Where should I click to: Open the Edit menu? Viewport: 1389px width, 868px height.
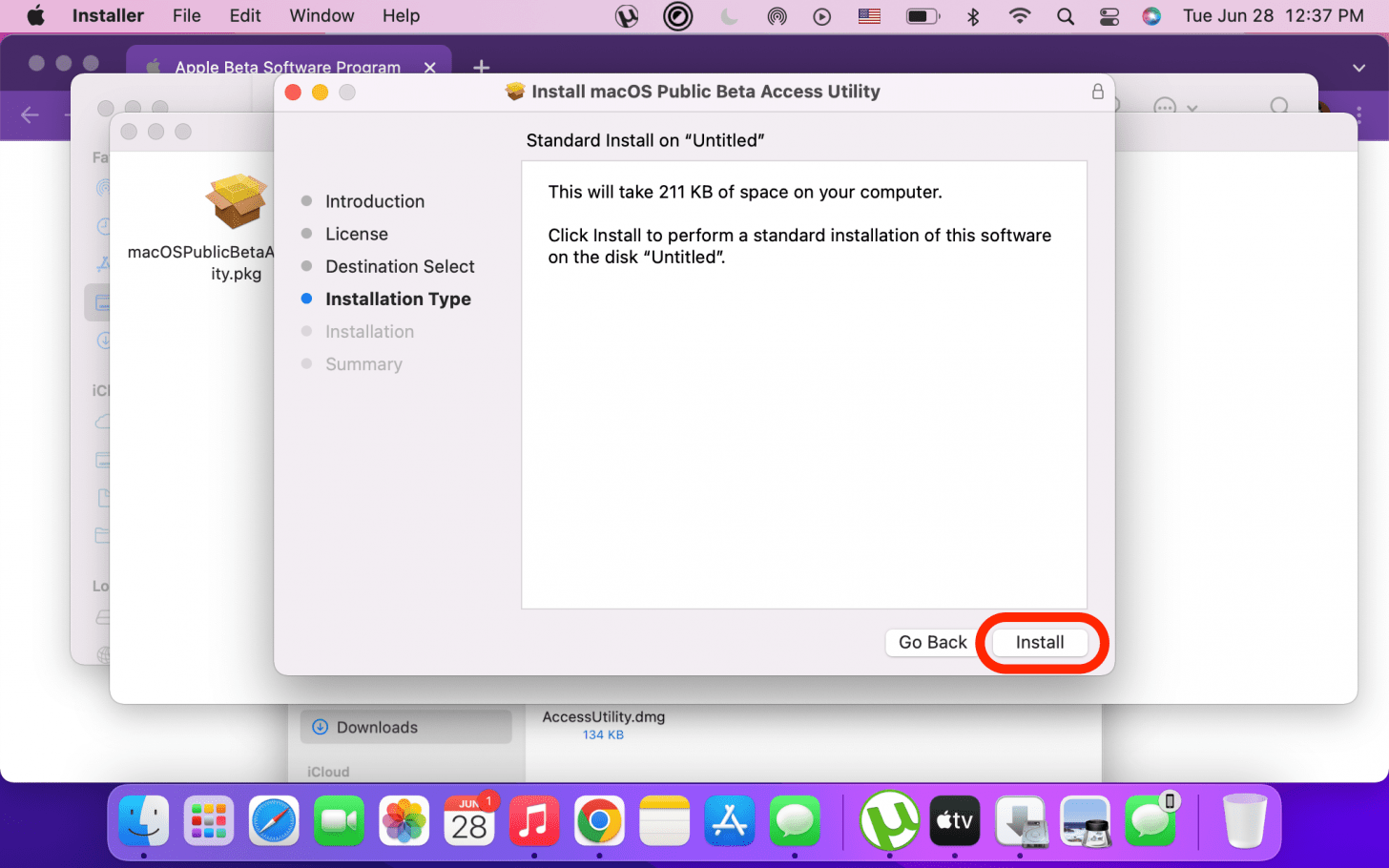pos(245,15)
